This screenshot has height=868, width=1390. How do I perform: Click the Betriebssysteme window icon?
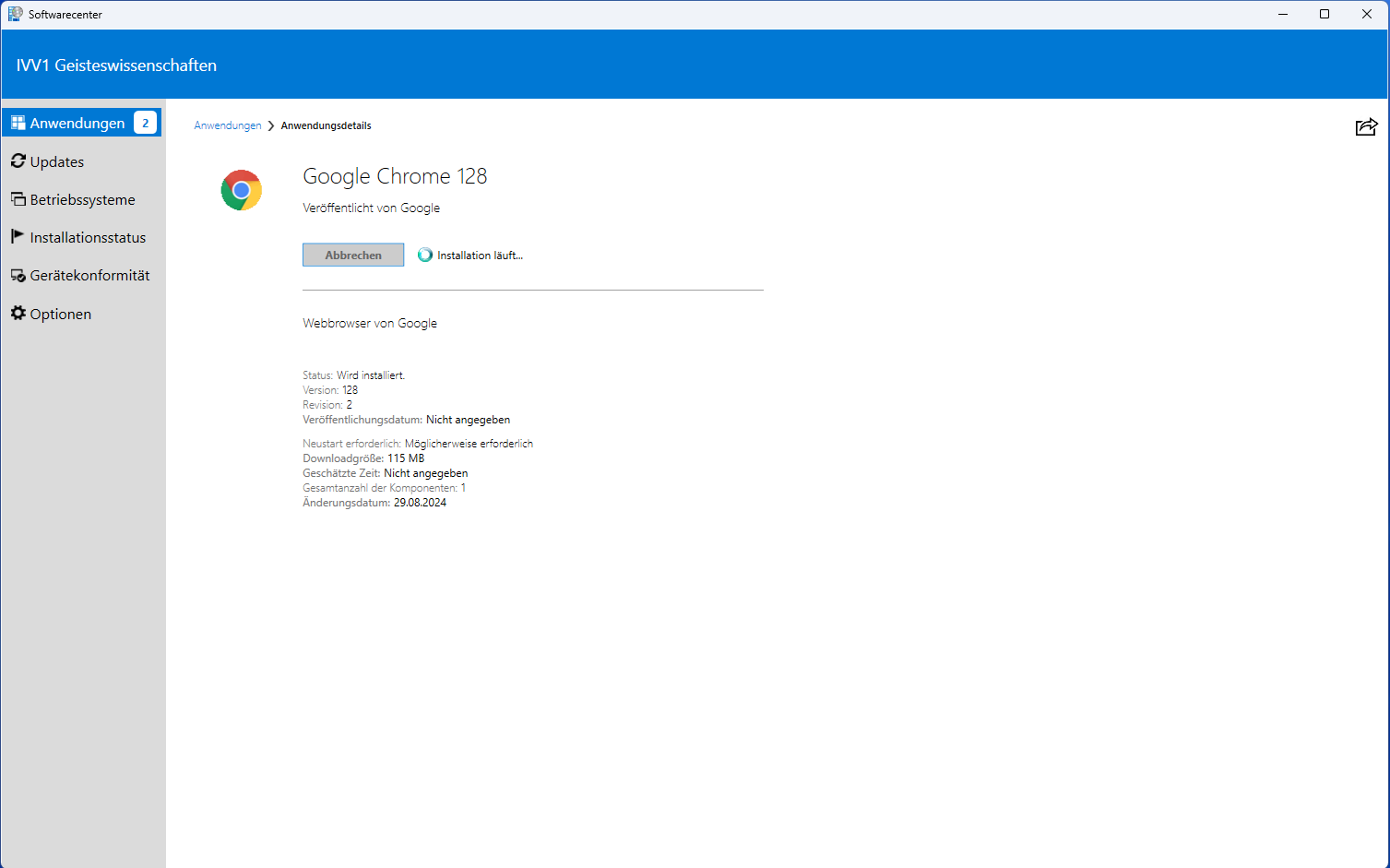point(18,199)
